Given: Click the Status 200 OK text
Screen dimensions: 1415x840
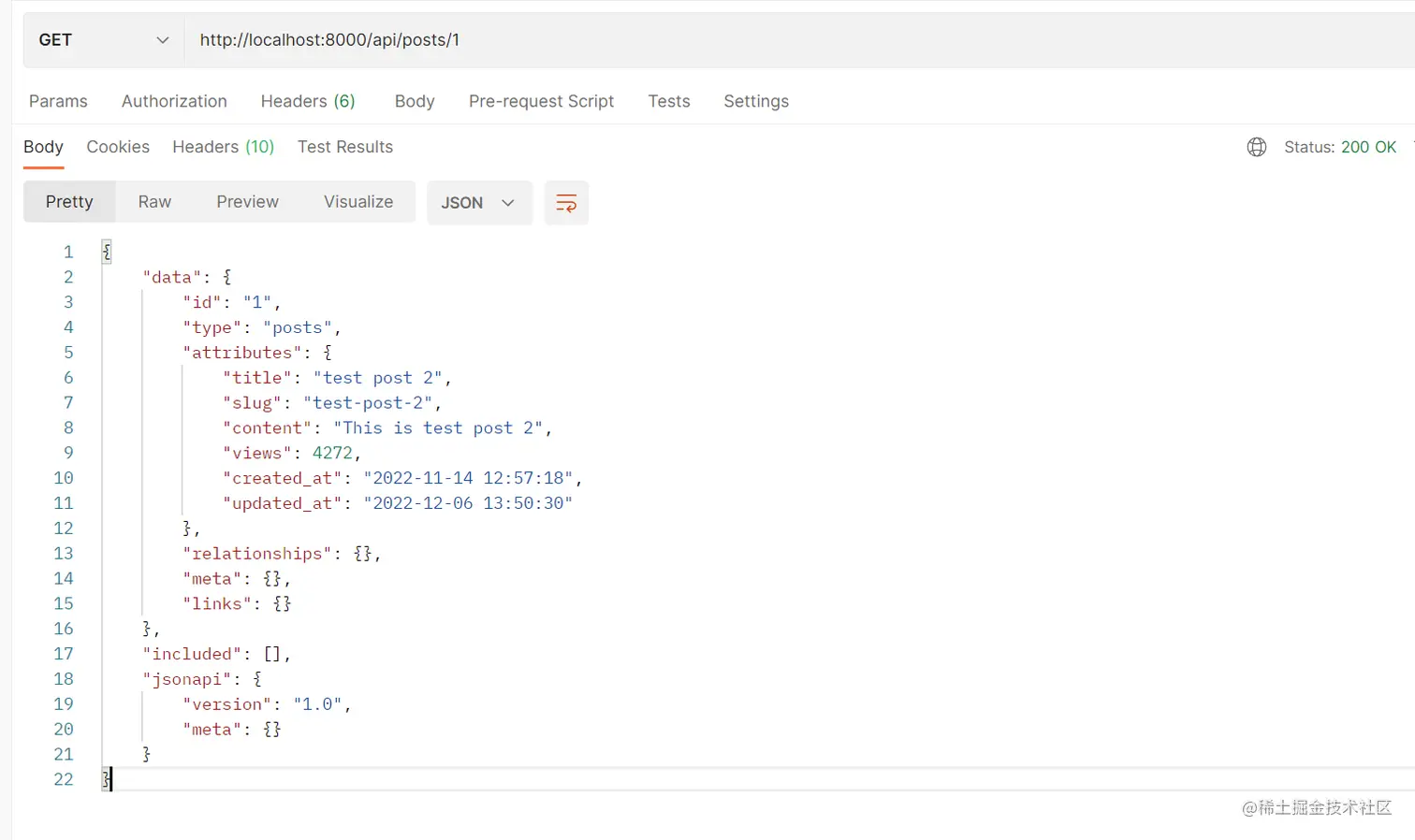Looking at the screenshot, I should pyautogui.click(x=1340, y=147).
